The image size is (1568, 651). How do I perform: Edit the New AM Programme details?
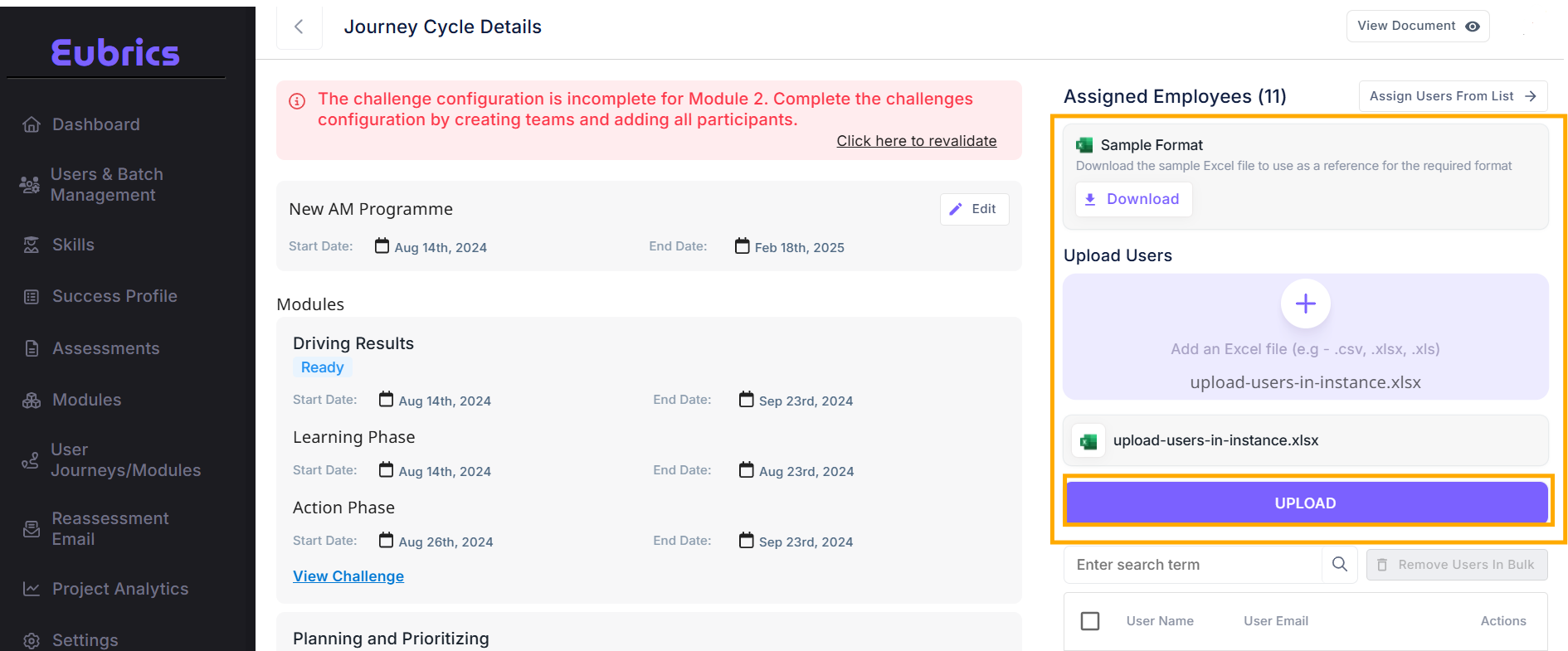tap(974, 209)
